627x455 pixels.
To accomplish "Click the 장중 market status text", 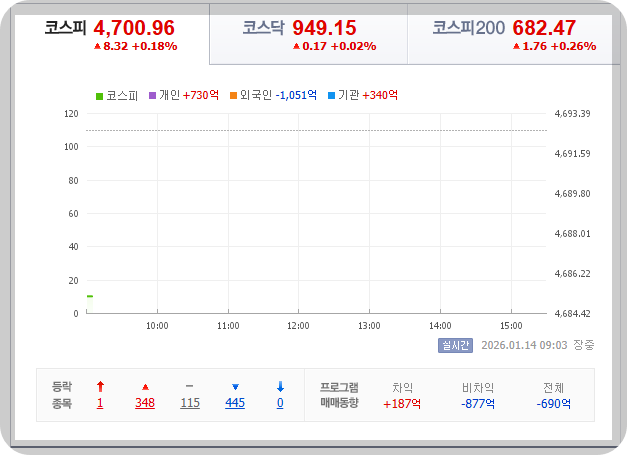I will point(584,345).
